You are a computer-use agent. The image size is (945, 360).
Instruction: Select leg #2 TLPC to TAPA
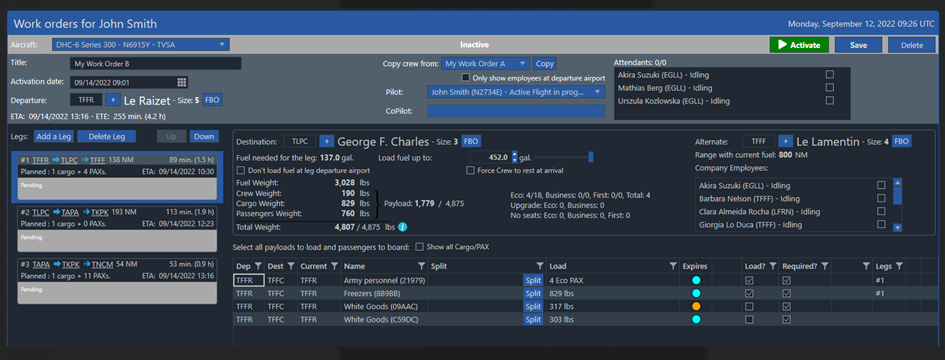(117, 229)
